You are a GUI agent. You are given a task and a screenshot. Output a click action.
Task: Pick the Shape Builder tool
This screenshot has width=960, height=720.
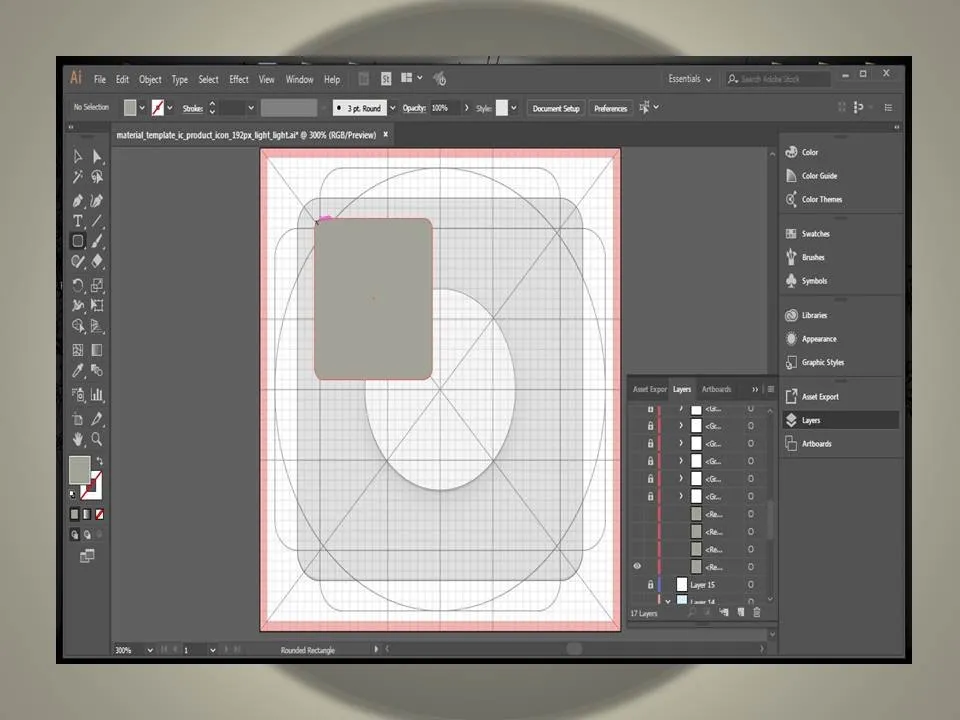point(78,326)
